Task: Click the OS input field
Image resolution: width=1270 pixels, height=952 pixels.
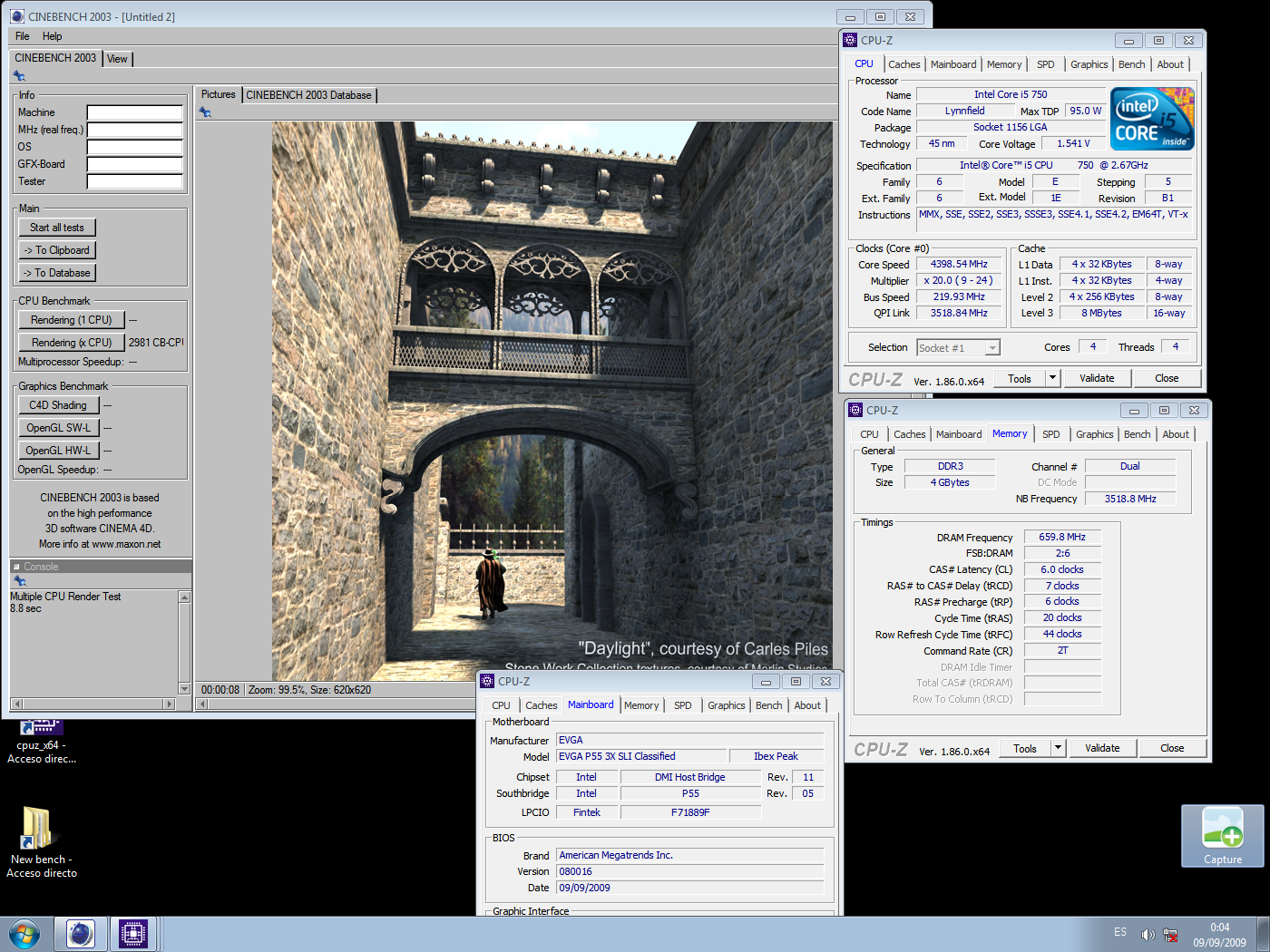Action: (135, 147)
